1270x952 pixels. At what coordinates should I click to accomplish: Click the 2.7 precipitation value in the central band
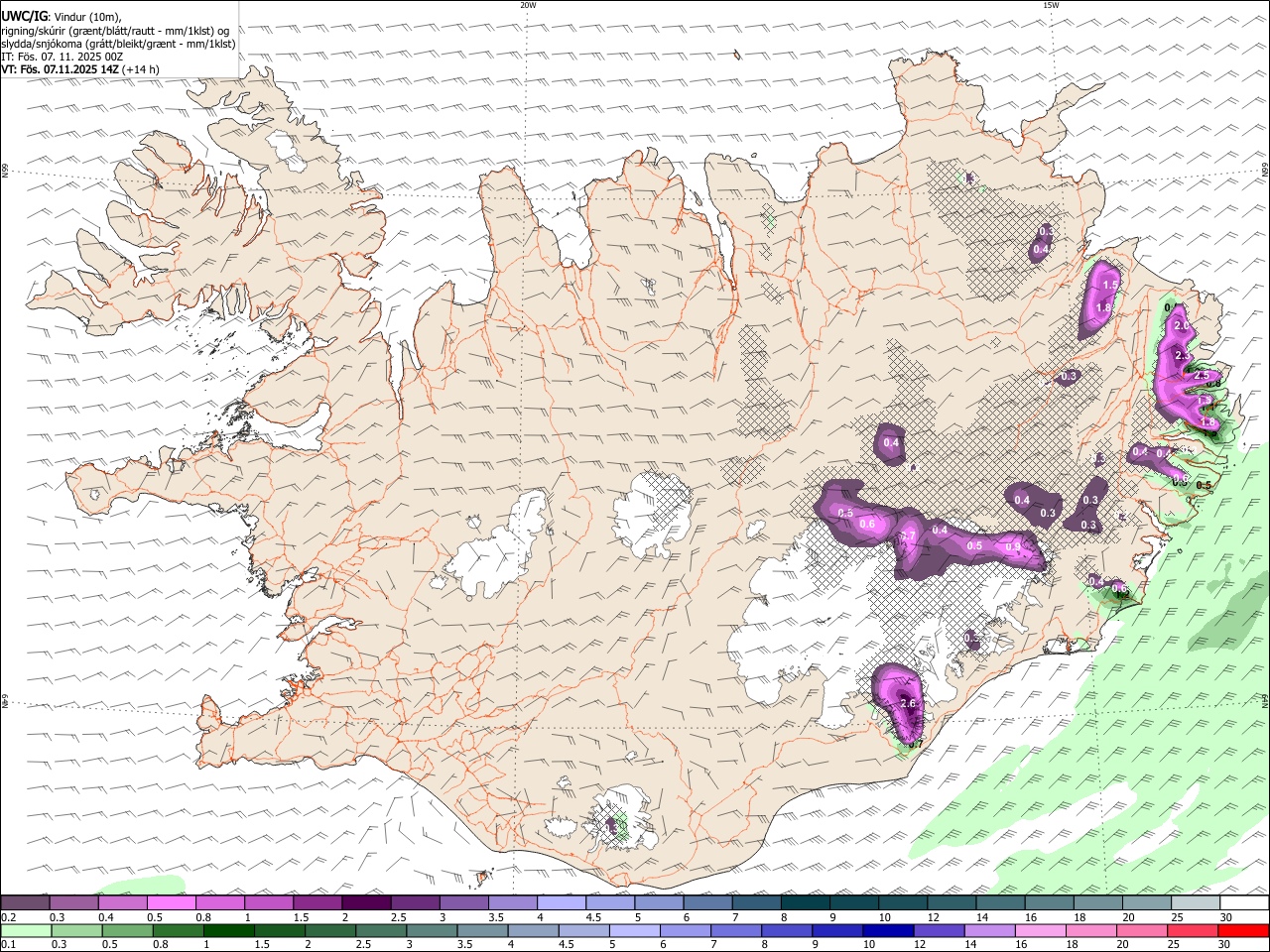pos(908,536)
